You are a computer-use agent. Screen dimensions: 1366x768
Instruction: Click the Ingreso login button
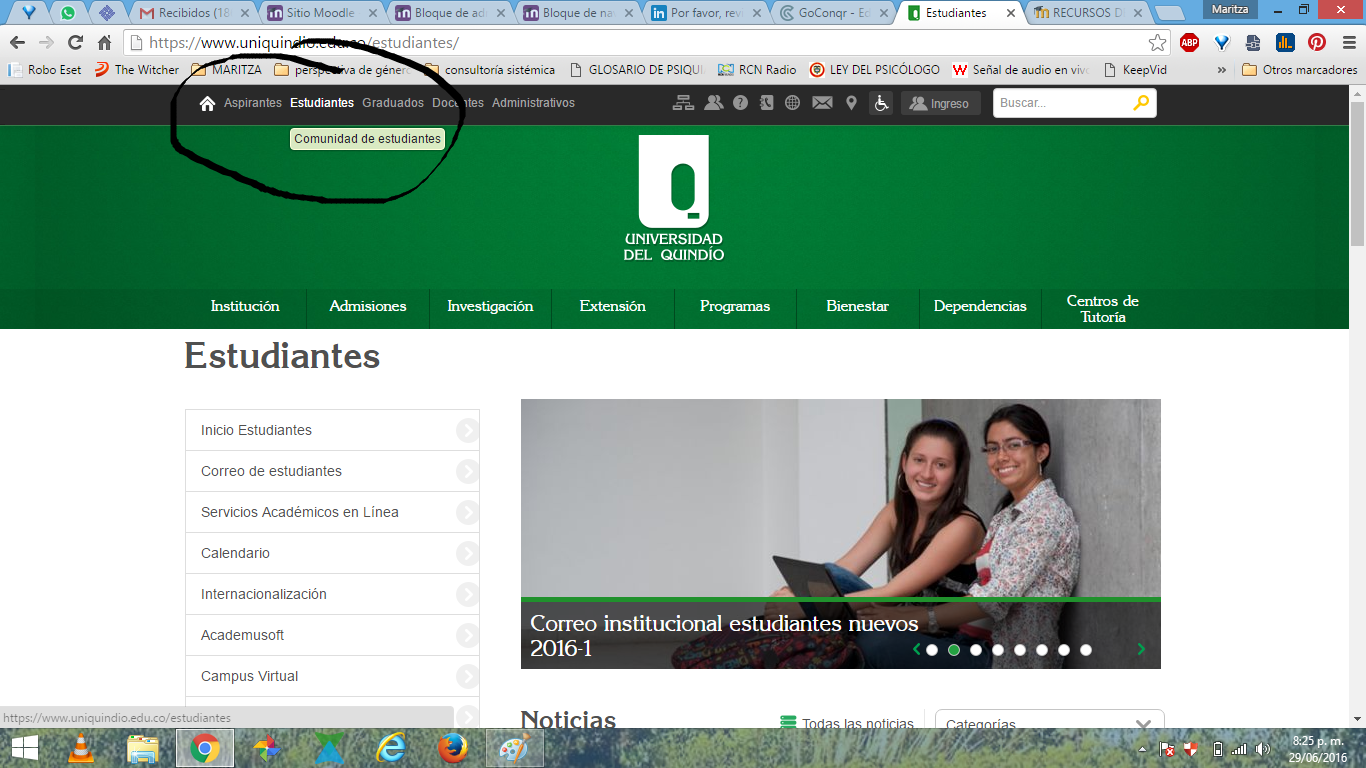click(x=940, y=103)
